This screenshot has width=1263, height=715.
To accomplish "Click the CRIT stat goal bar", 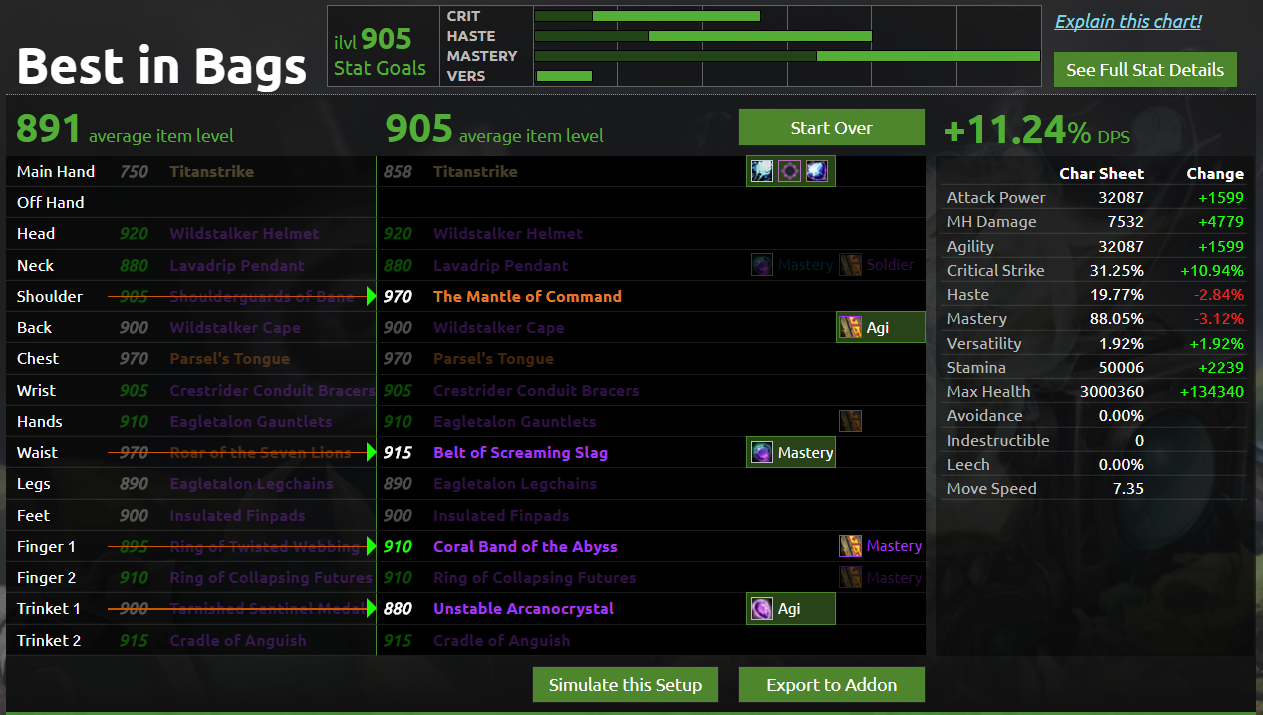I will (x=647, y=16).
